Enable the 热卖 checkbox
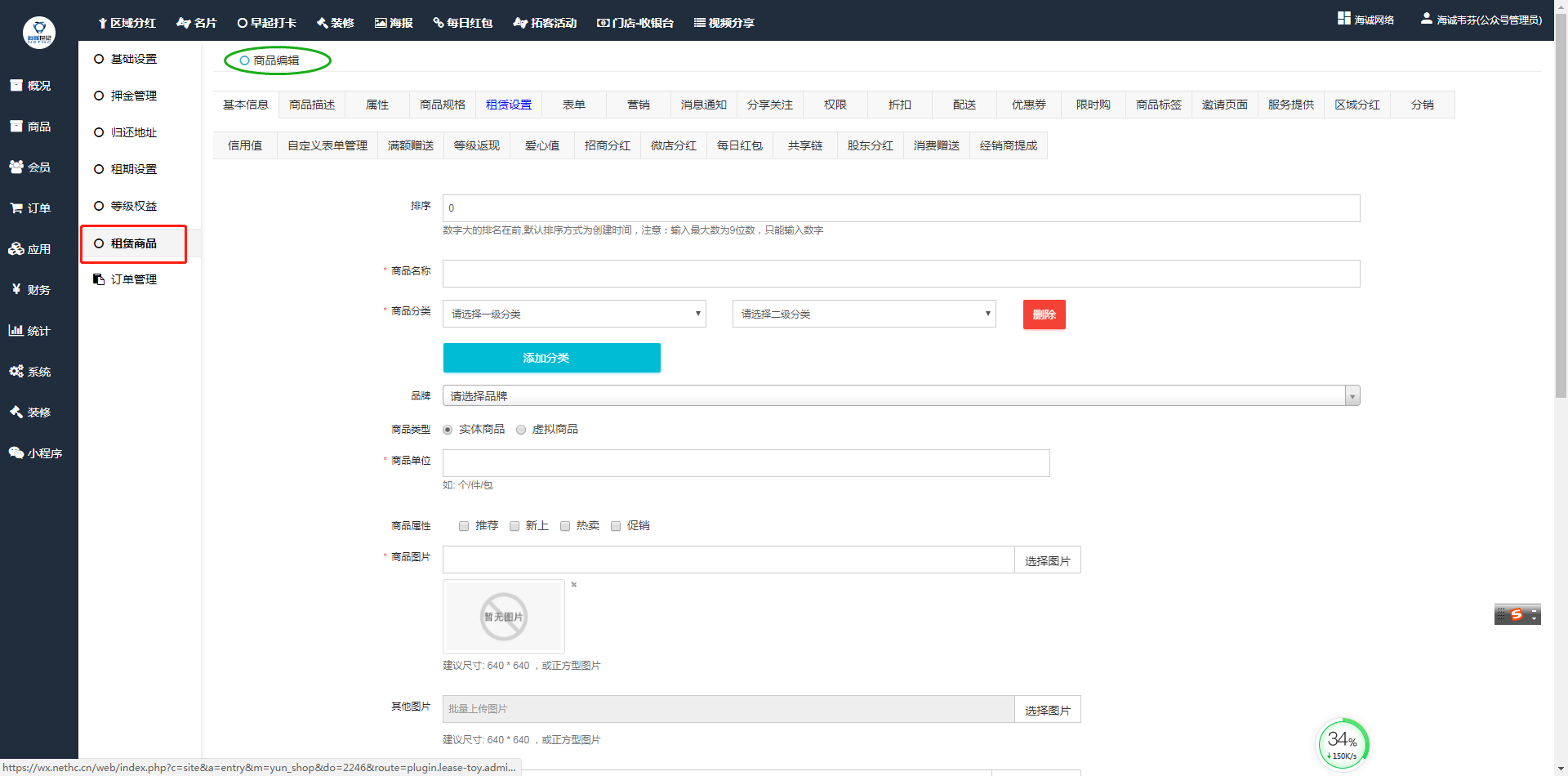Screen dimensions: 1568x776 pos(565,526)
